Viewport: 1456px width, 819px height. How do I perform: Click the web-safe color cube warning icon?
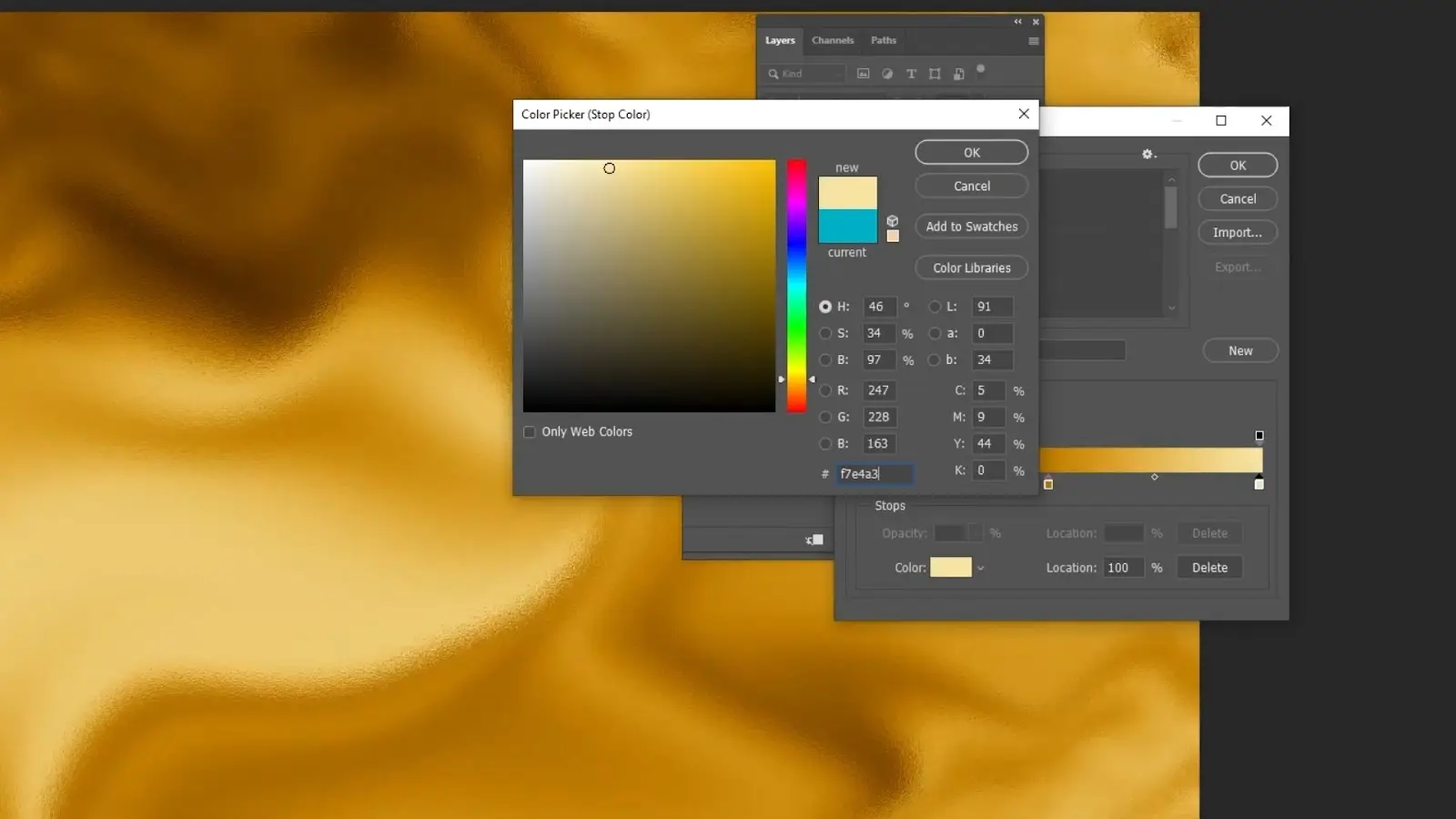(893, 221)
